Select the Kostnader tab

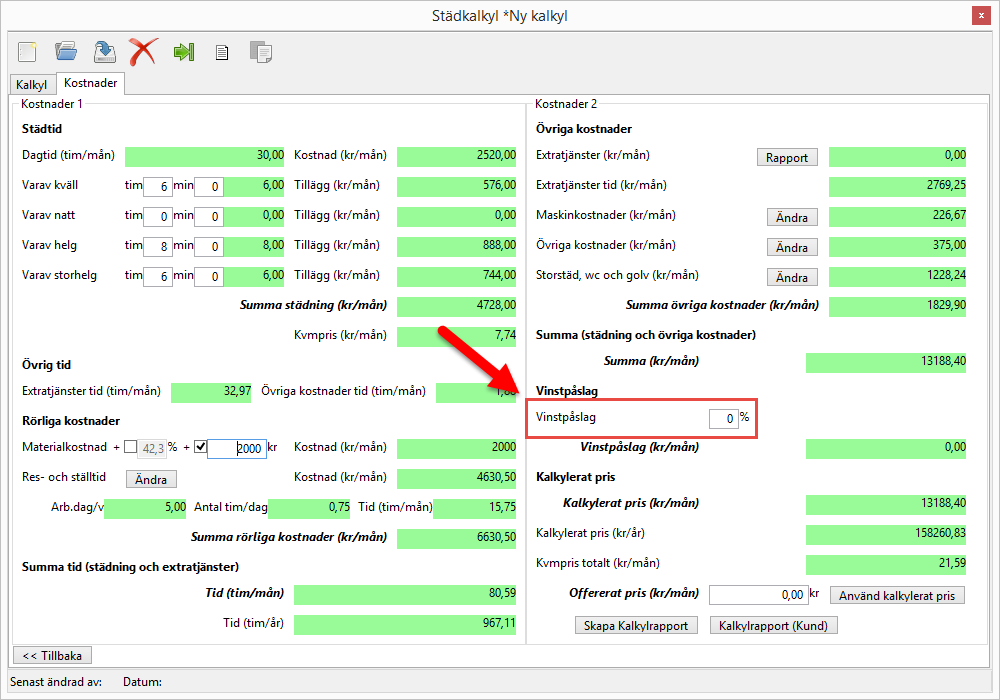pos(90,84)
